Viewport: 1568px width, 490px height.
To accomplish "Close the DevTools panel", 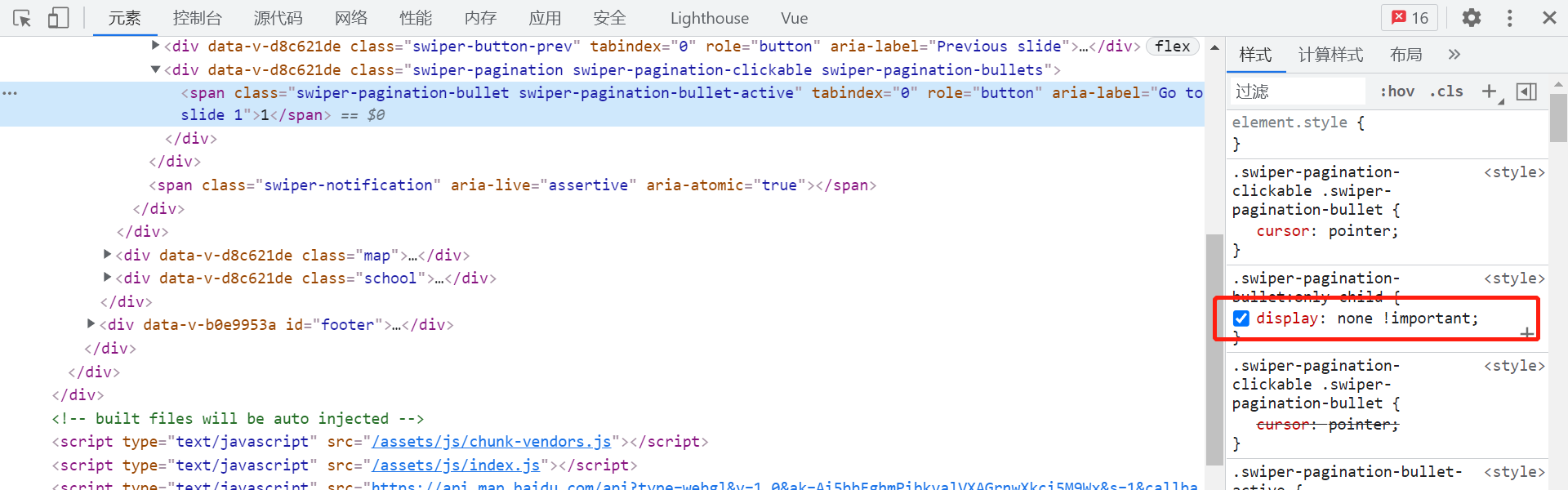I will (1548, 18).
